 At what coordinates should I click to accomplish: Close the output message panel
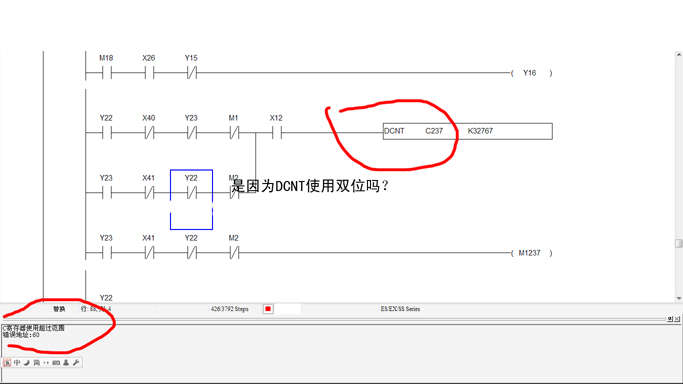tap(677, 319)
